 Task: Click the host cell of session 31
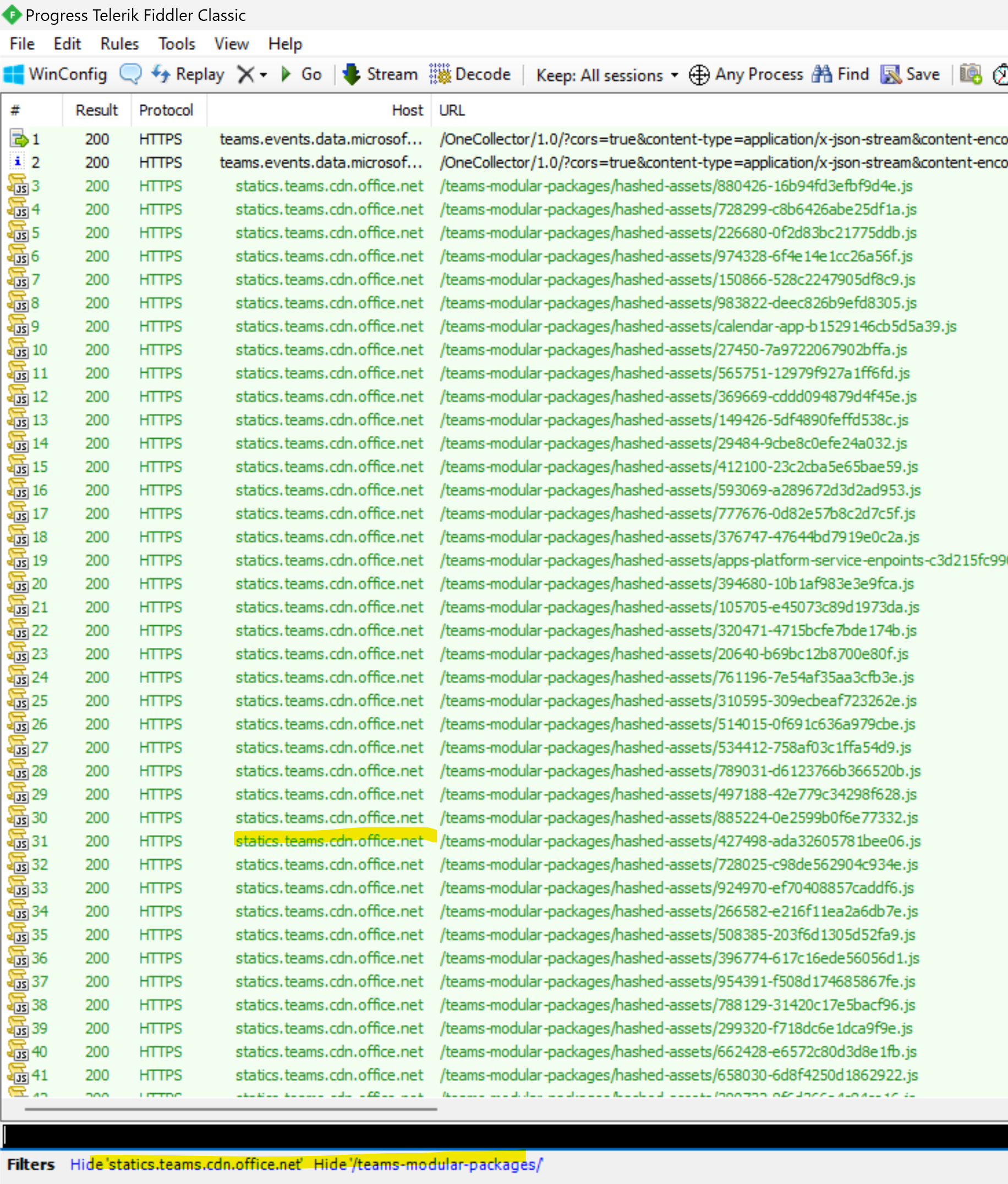point(329,841)
